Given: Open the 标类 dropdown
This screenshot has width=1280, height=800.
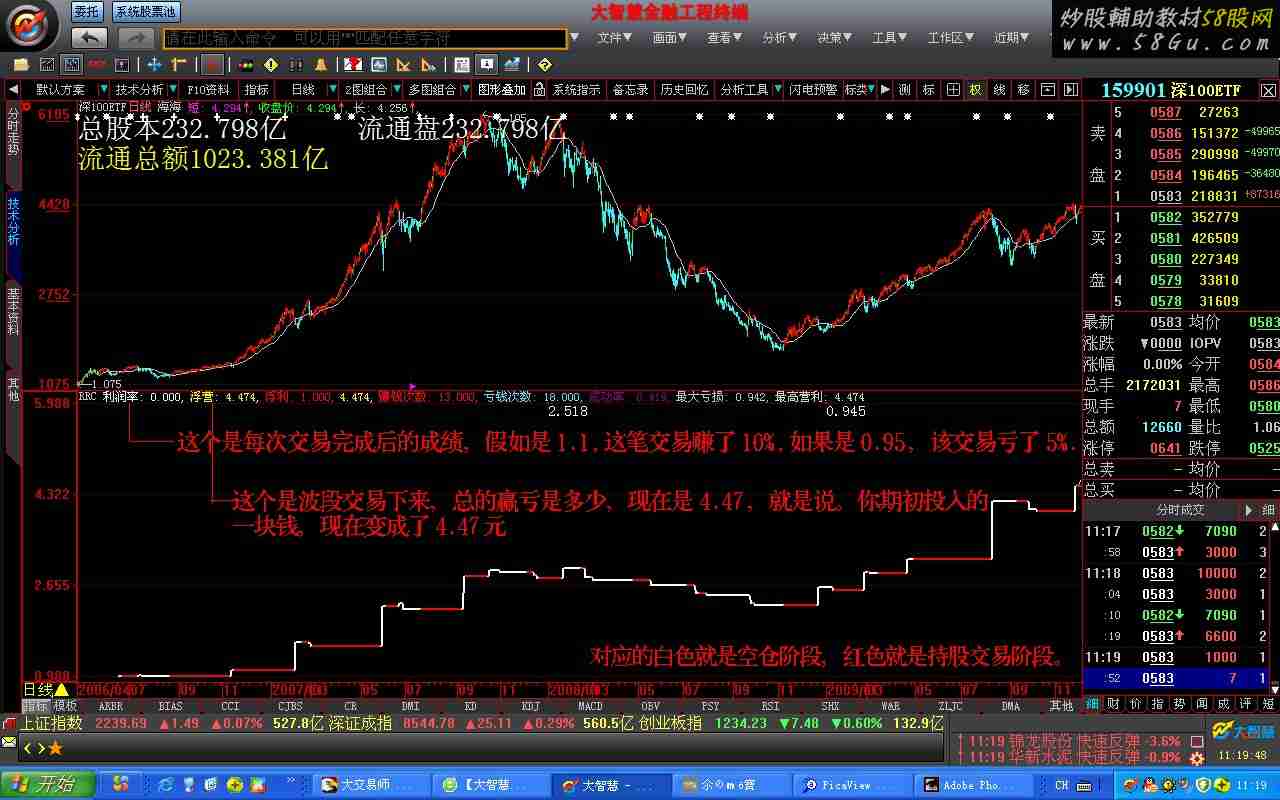Looking at the screenshot, I should click(871, 89).
